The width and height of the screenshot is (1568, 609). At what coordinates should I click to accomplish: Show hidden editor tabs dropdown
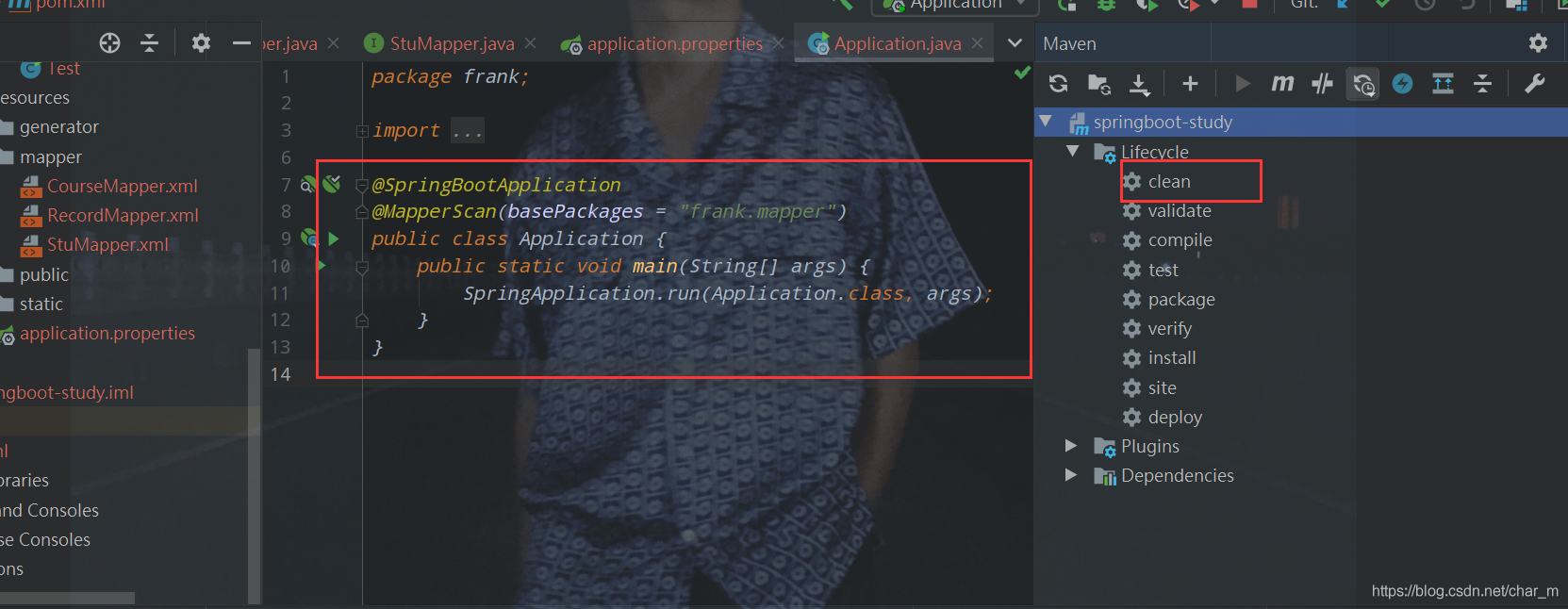[x=1015, y=43]
